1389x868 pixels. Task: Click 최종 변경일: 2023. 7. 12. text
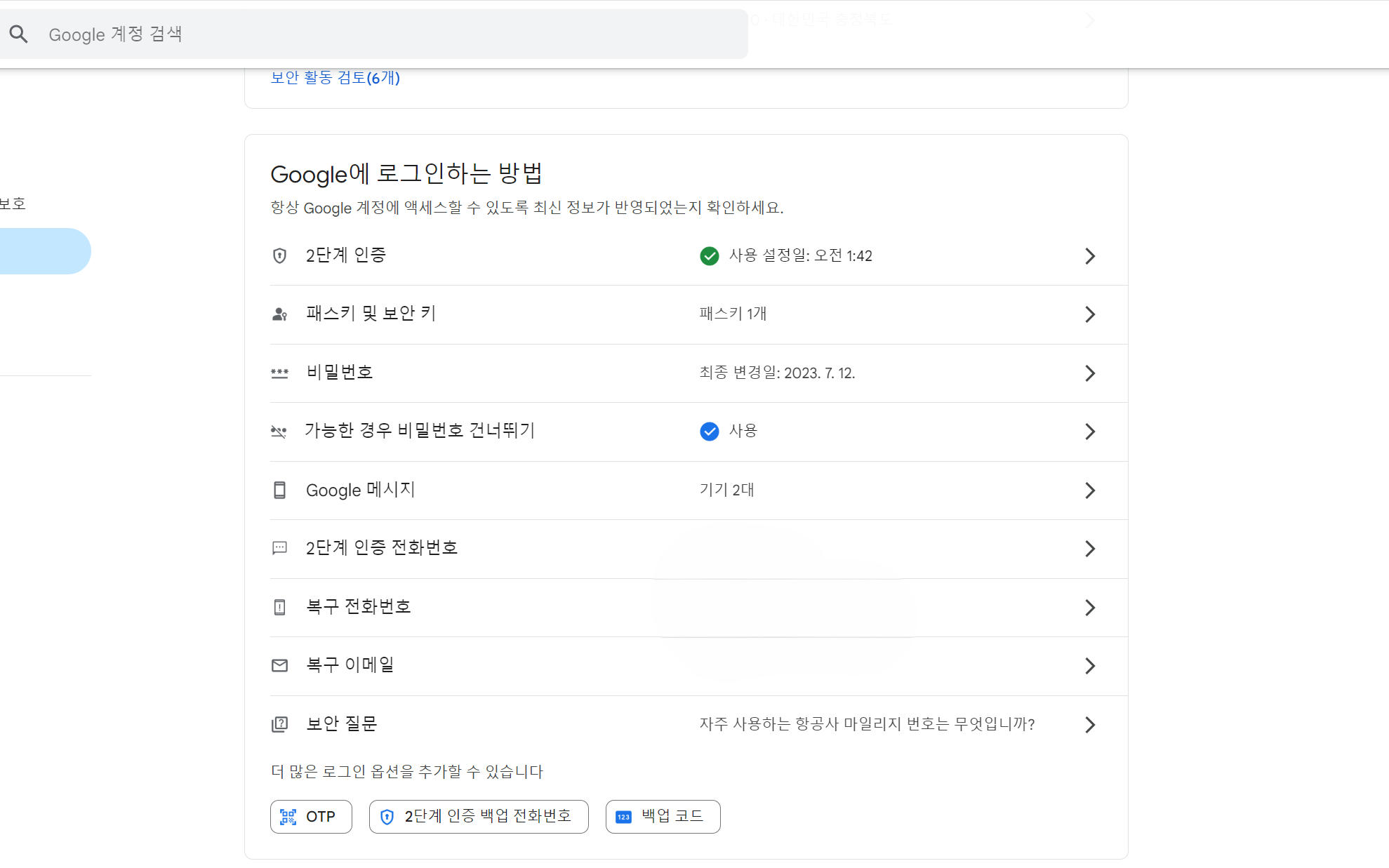point(777,373)
